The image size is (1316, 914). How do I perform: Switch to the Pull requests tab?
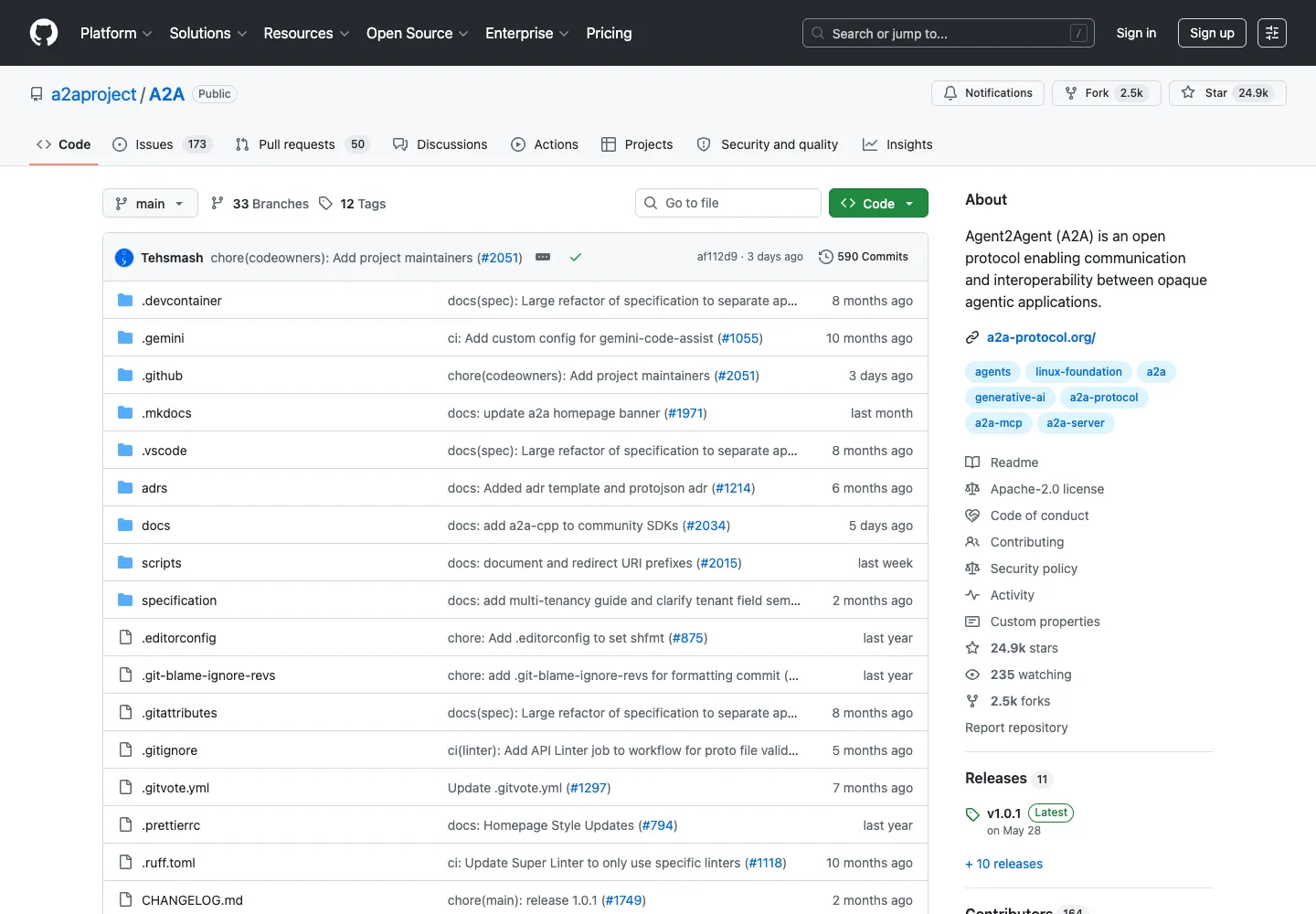click(x=302, y=144)
